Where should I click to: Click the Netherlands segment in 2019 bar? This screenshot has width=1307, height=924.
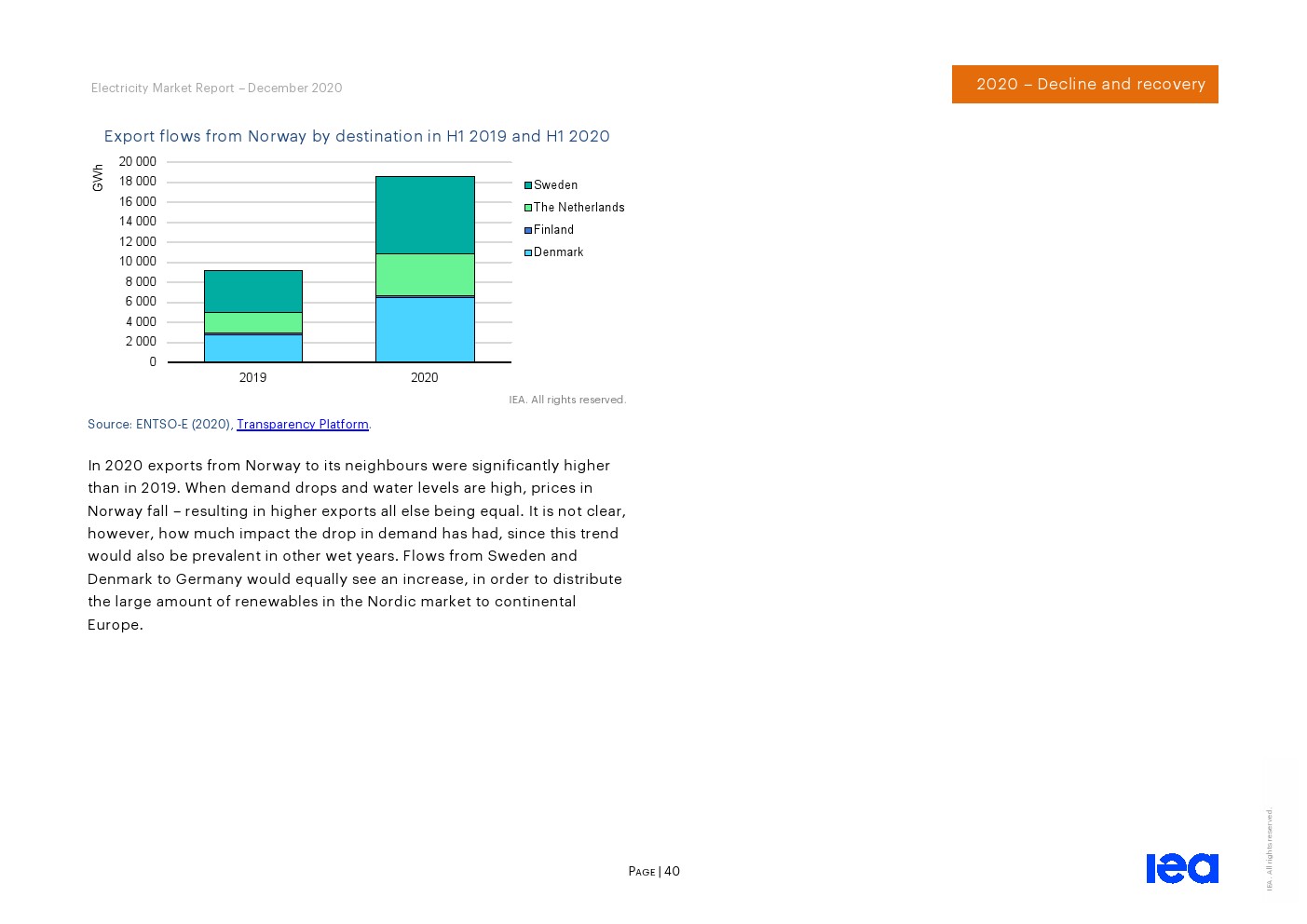[x=252, y=322]
